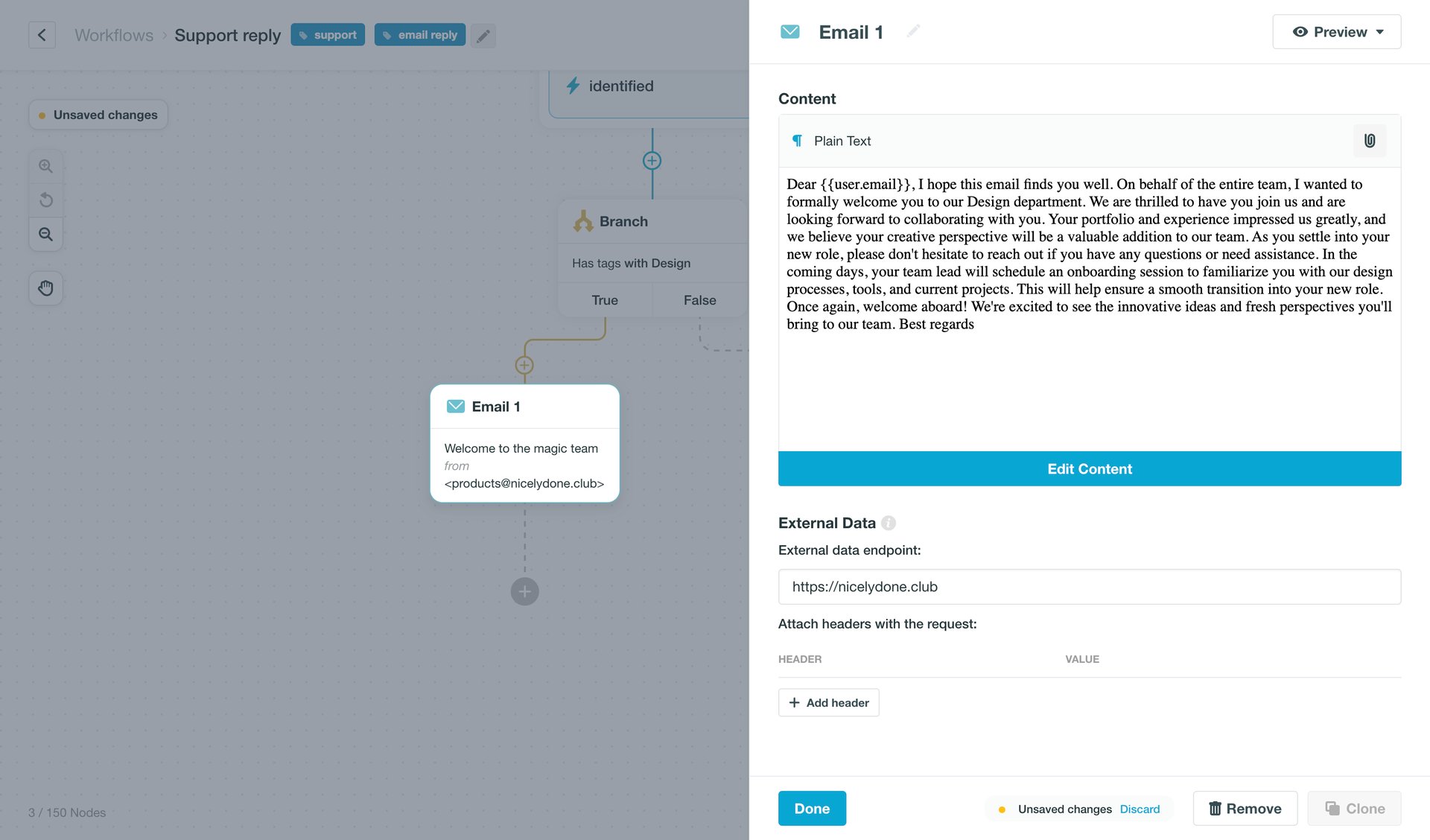This screenshot has width=1430, height=840.
Task: Click the back arrow beside Workflows
Action: 42,34
